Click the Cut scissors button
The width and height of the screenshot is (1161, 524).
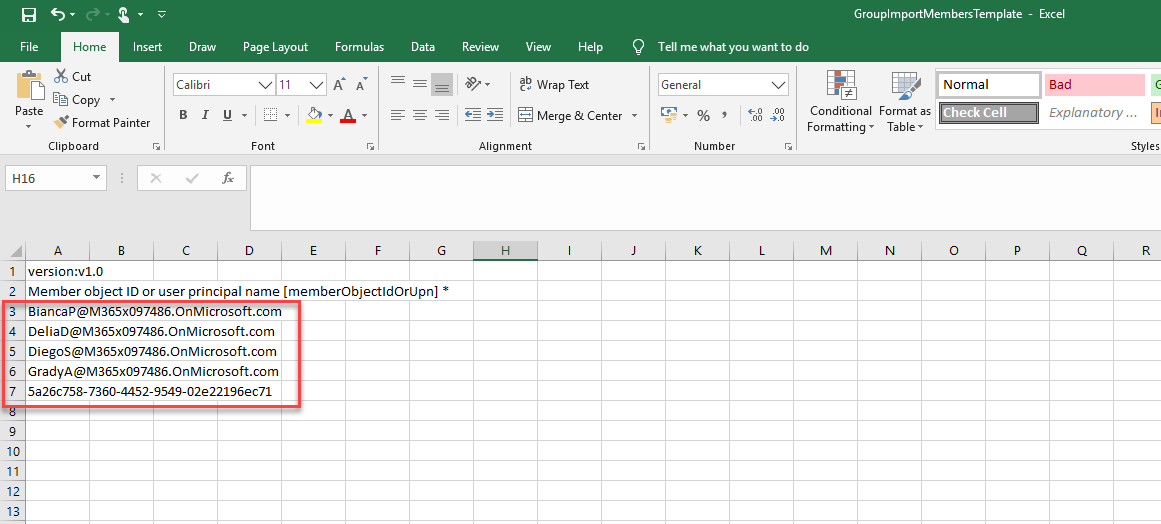[x=73, y=76]
